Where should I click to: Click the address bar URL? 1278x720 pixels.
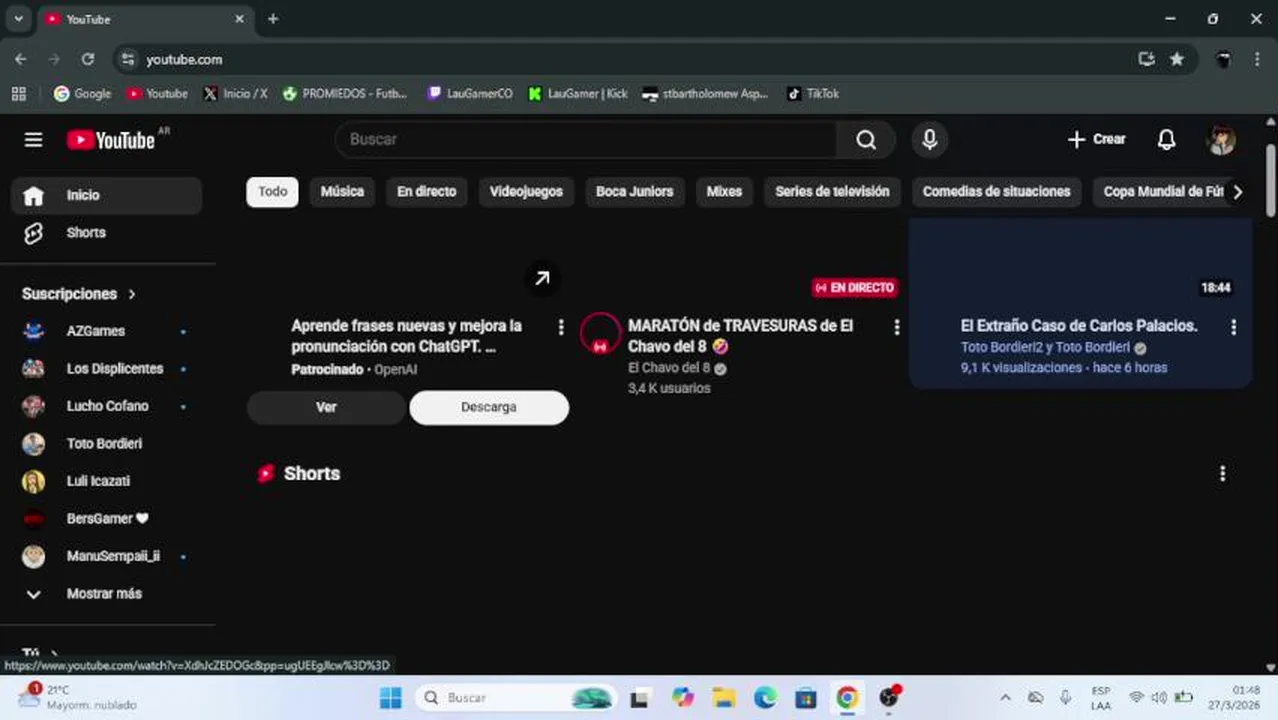pos(184,60)
